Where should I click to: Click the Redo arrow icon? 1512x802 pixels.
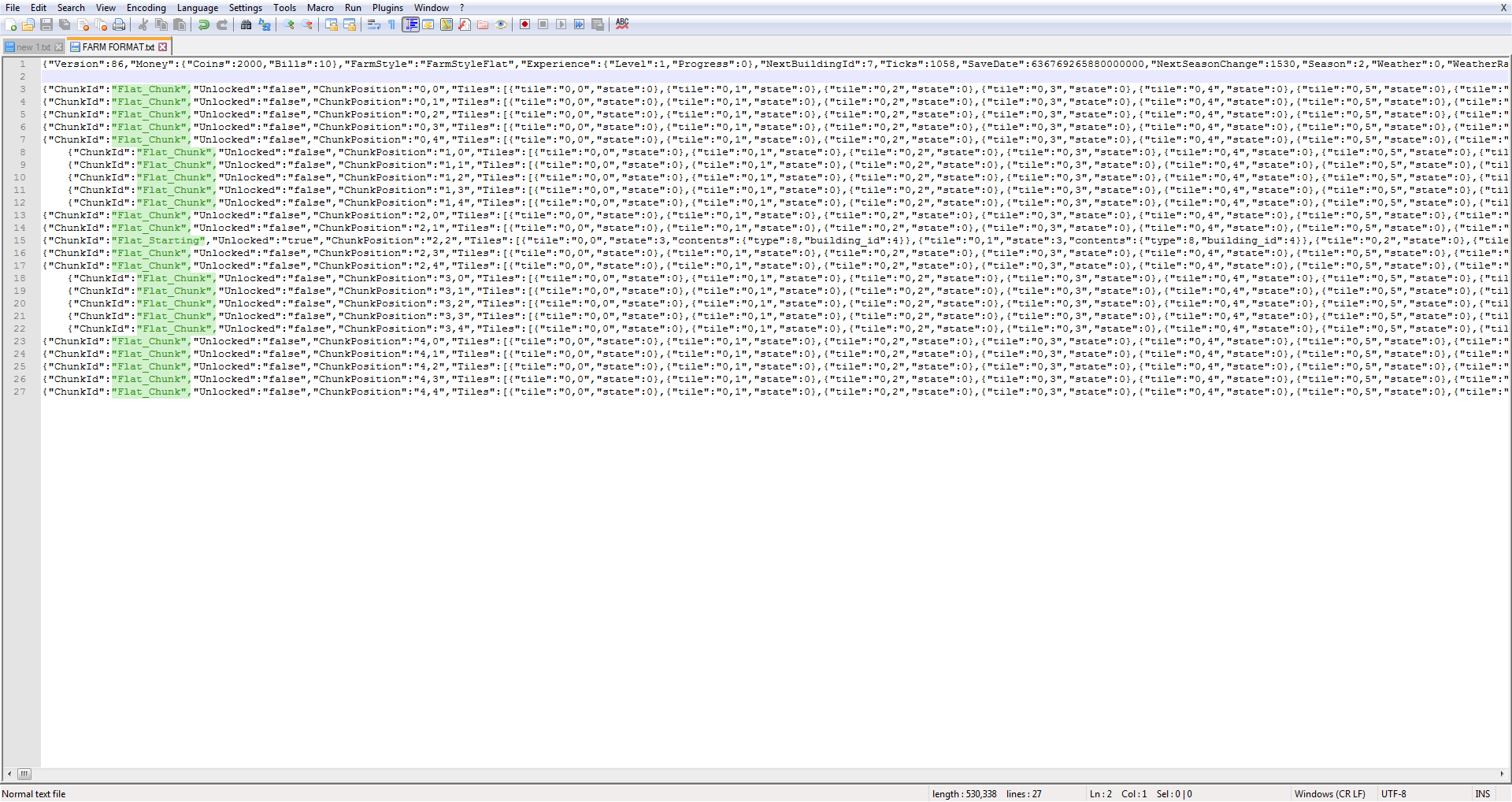(x=222, y=24)
